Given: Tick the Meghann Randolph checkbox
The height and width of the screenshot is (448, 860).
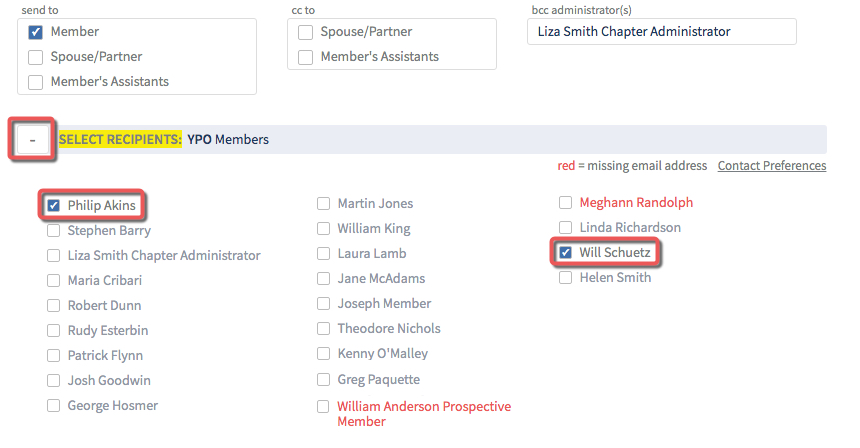Looking at the screenshot, I should click(x=565, y=203).
